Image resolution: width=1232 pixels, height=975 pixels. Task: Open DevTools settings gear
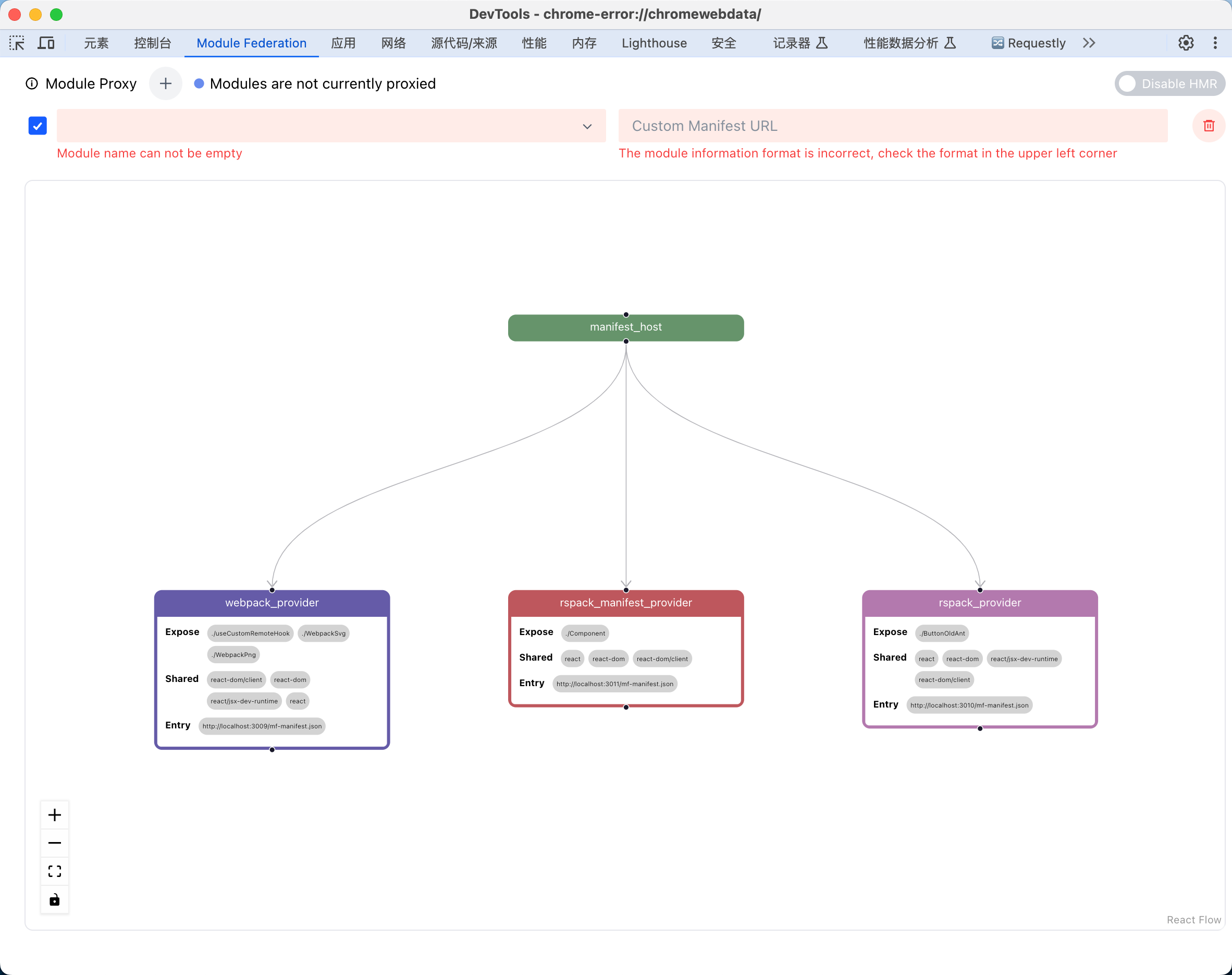point(1186,43)
